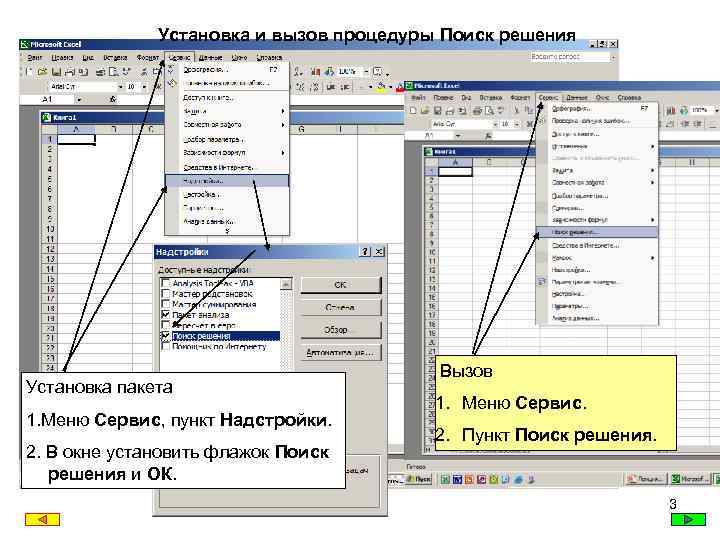The width and height of the screenshot is (720, 540).
Task: Click Increase Indent icon in left Excel window
Action: coord(345,86)
